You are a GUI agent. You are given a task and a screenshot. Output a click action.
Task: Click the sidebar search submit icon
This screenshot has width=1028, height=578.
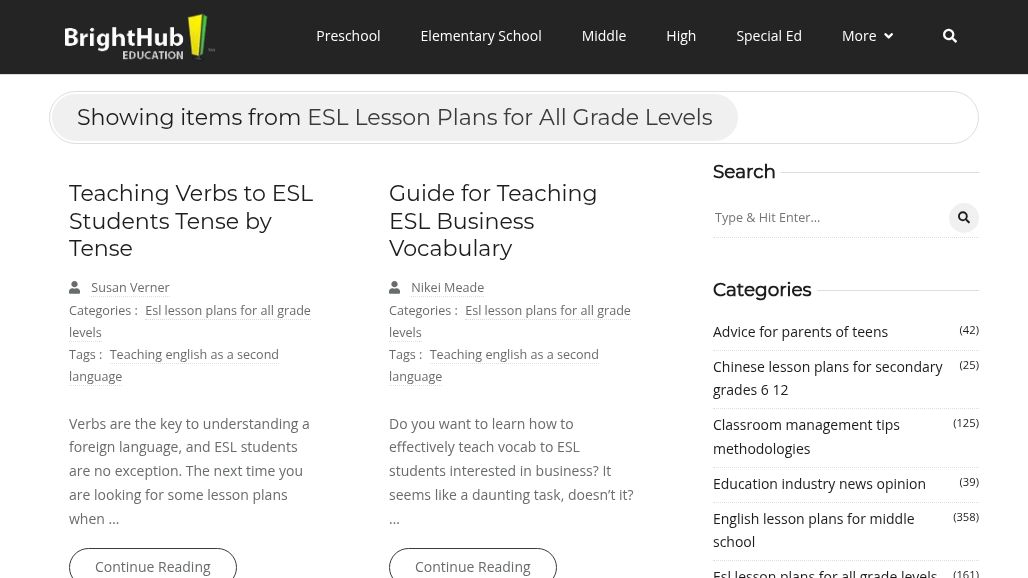tap(963, 217)
